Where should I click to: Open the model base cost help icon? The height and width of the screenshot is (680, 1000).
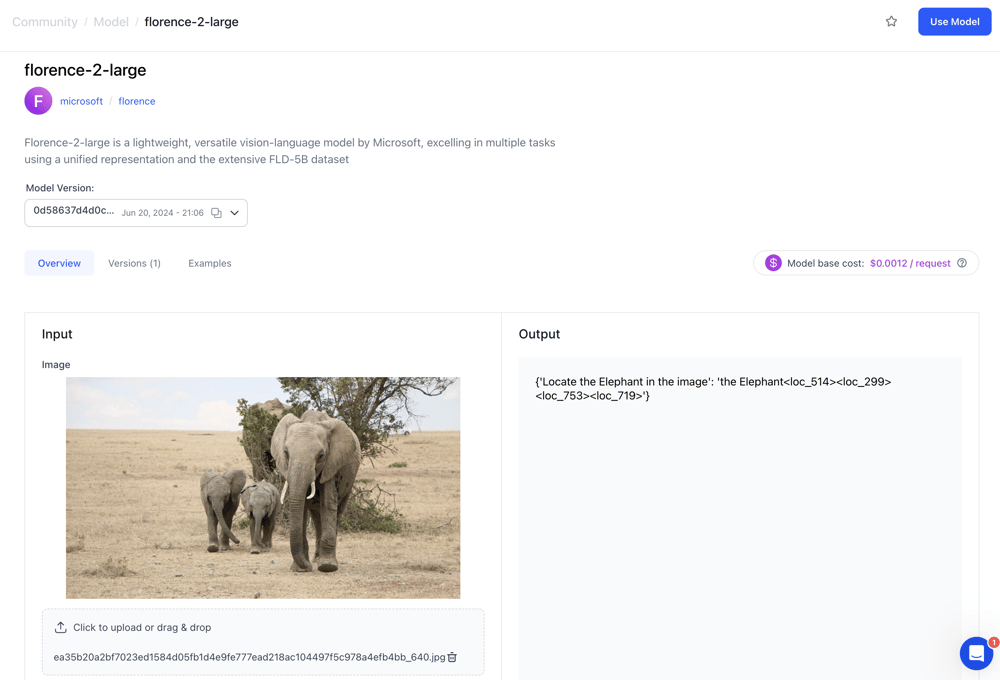[x=962, y=263]
